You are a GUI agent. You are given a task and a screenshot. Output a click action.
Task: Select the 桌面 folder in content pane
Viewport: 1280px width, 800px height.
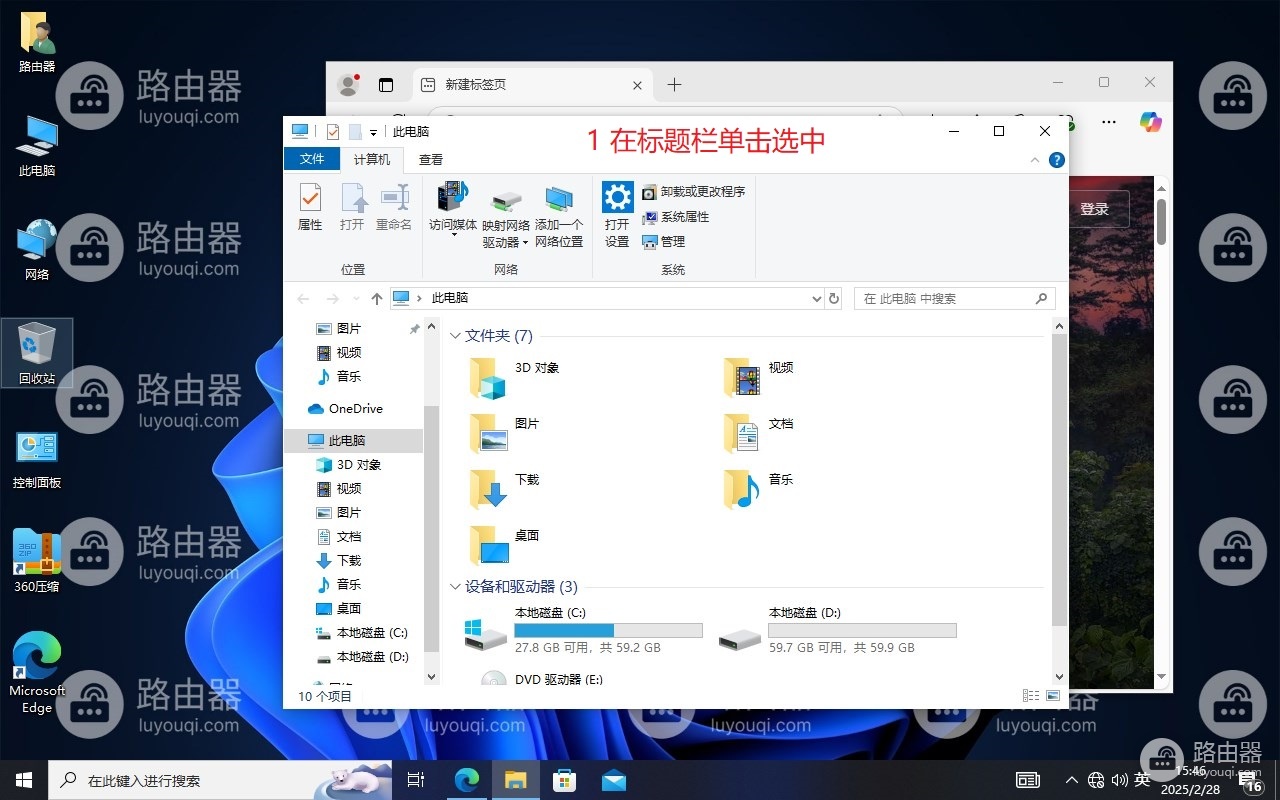coord(505,546)
